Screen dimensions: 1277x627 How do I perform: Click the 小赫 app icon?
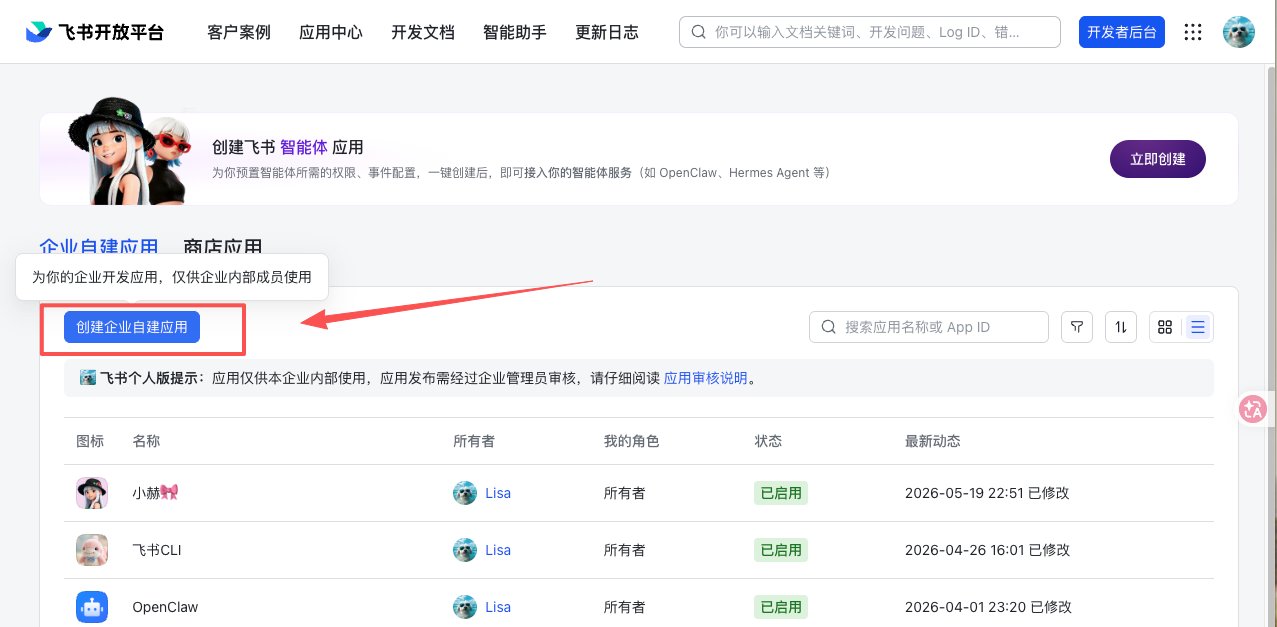(x=92, y=493)
